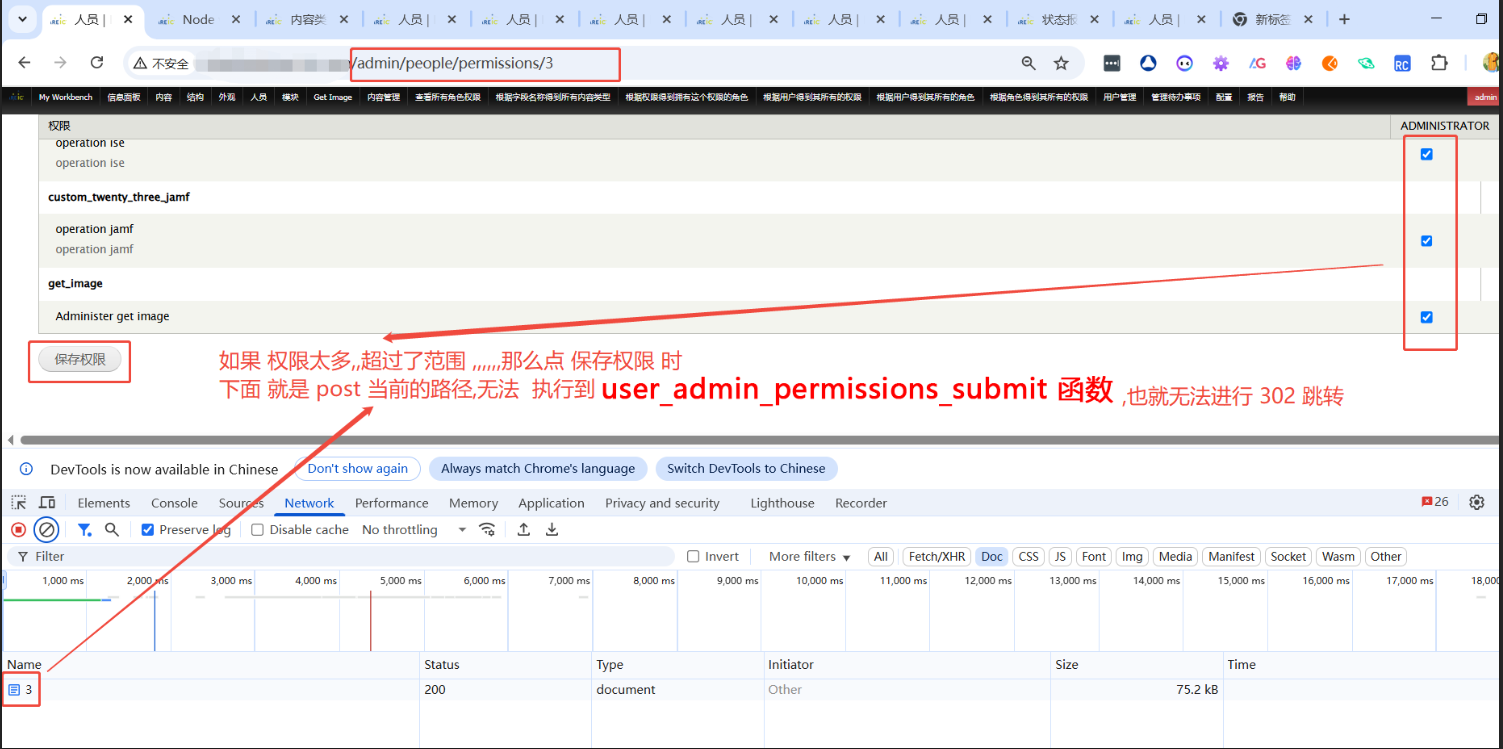Screen dimensions: 1503x749
Task: Select the Wasm filter chip
Action: [1338, 557]
